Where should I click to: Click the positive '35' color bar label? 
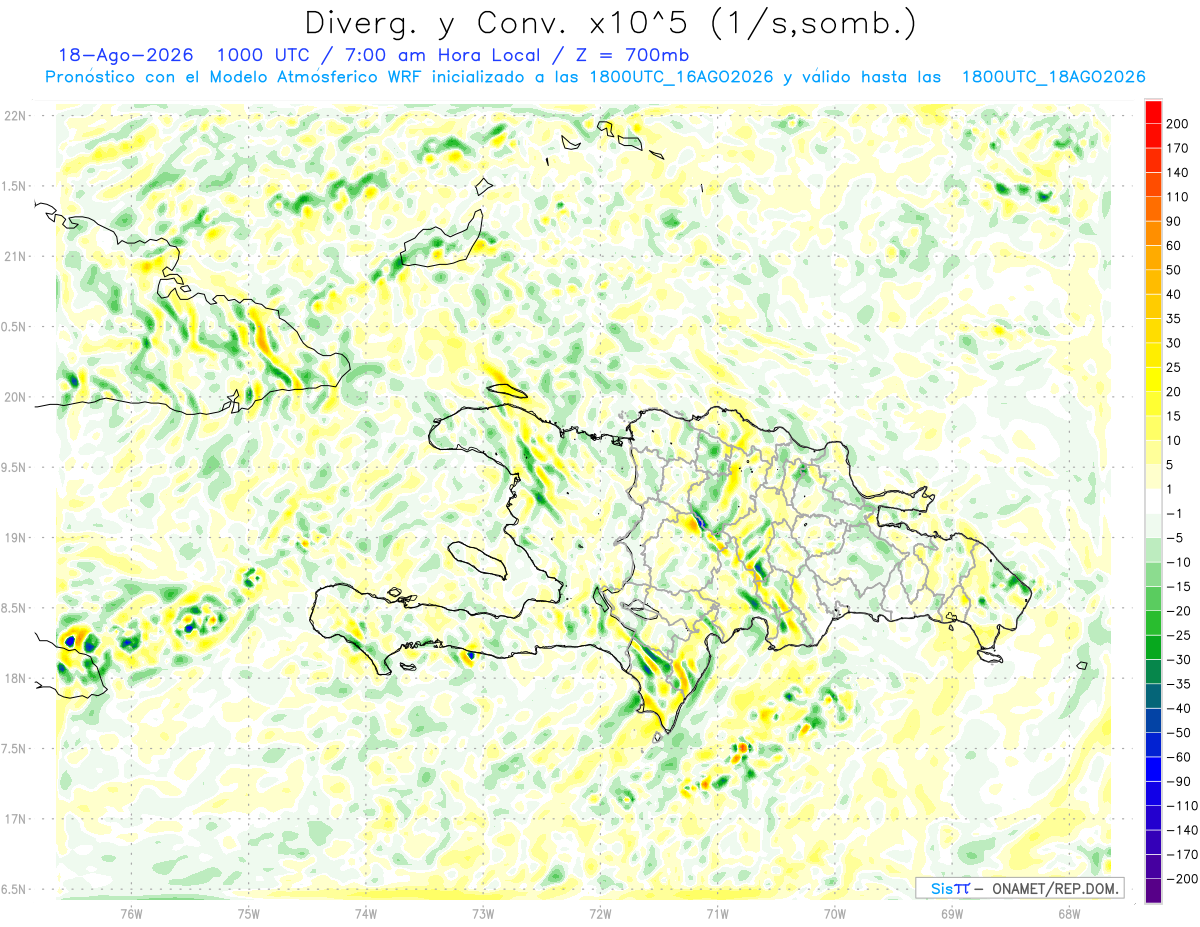click(x=1174, y=319)
